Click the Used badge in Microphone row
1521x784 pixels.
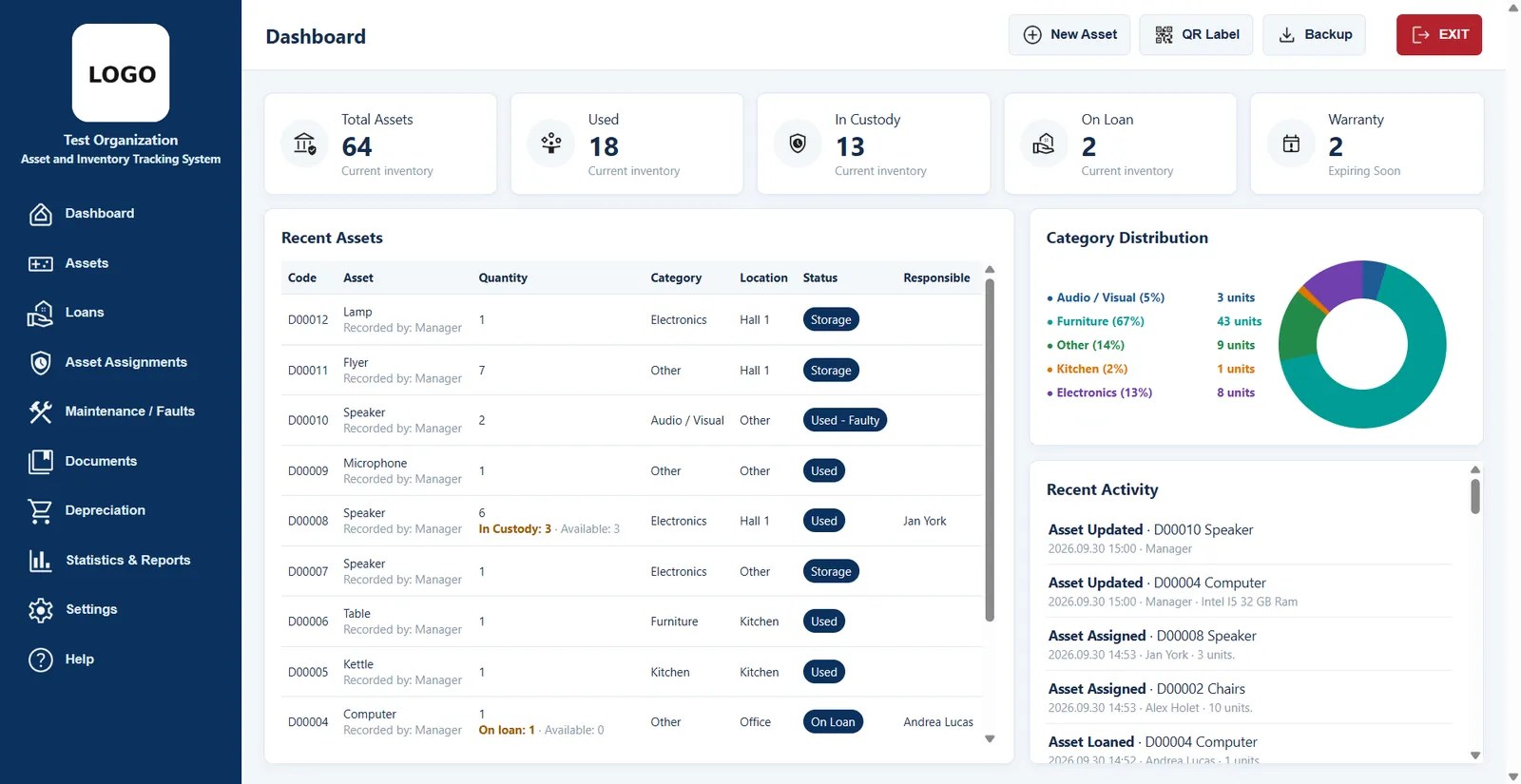(x=824, y=470)
